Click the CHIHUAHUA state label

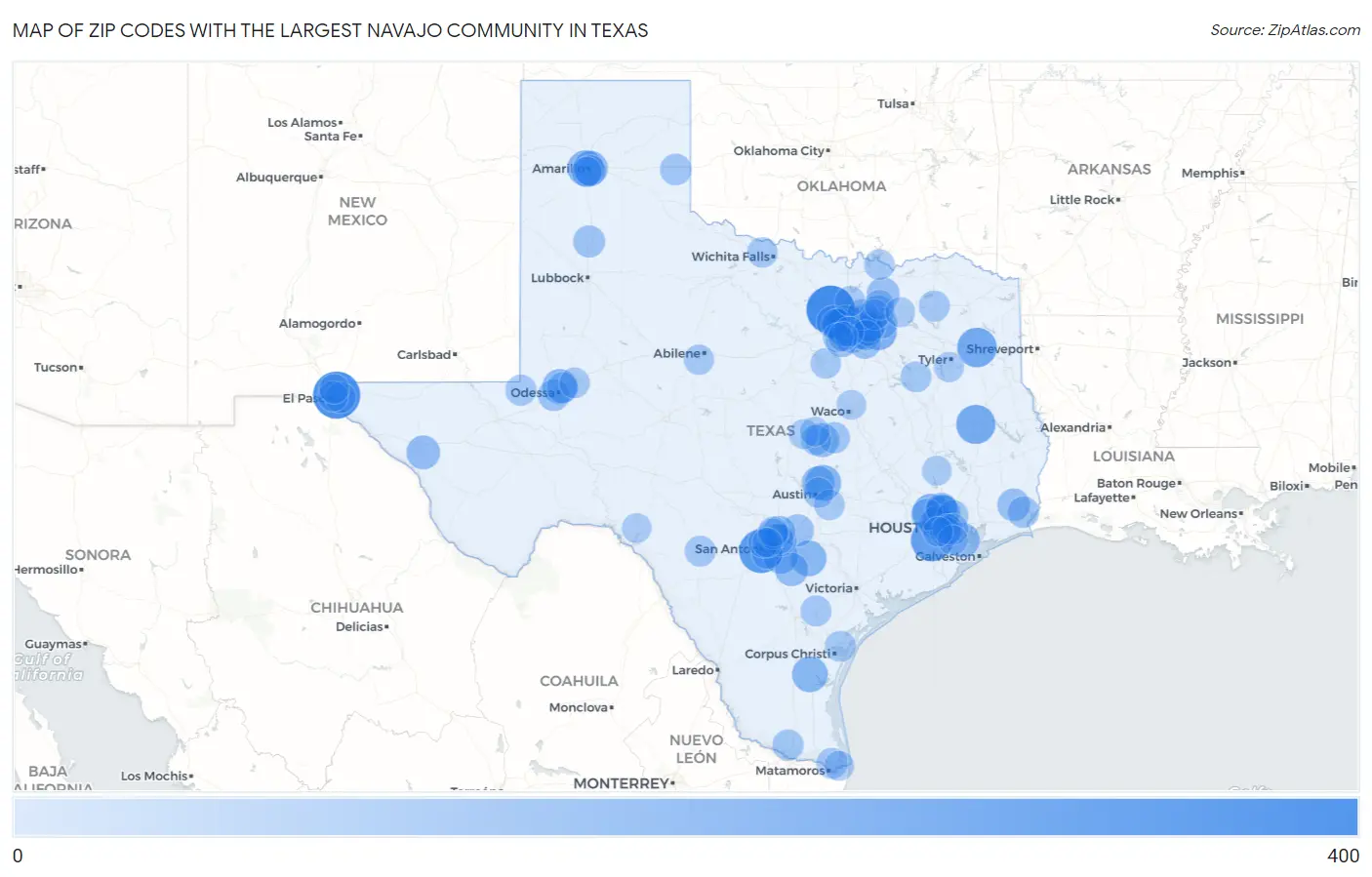(x=356, y=608)
